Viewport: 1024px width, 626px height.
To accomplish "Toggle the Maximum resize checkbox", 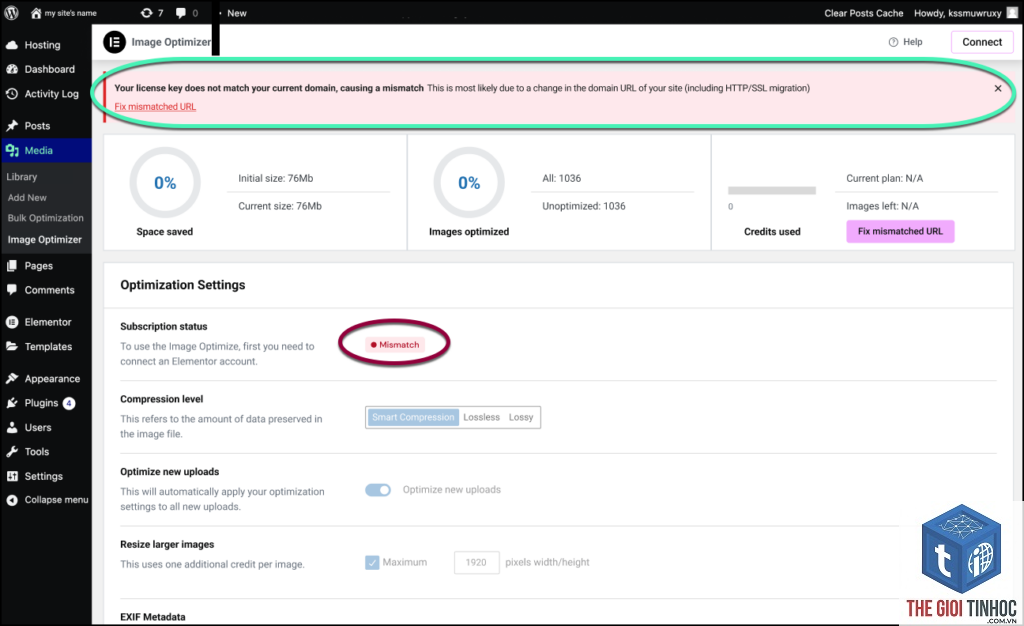I will click(372, 562).
